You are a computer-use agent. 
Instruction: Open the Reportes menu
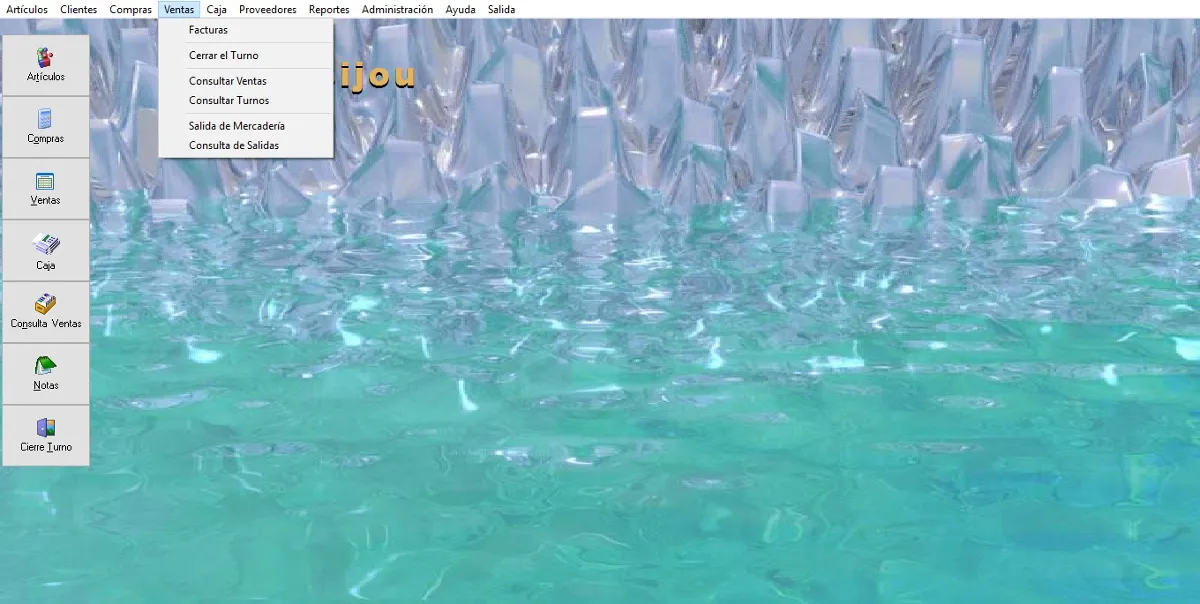pos(329,9)
